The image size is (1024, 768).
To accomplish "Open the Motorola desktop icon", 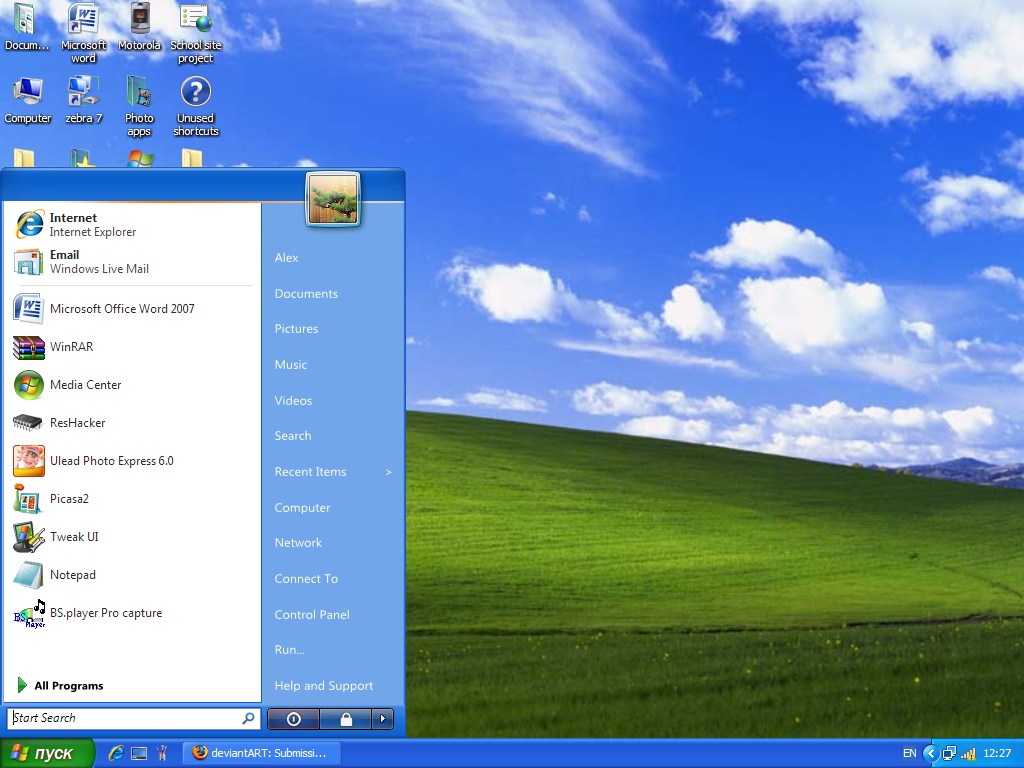I will [x=139, y=26].
